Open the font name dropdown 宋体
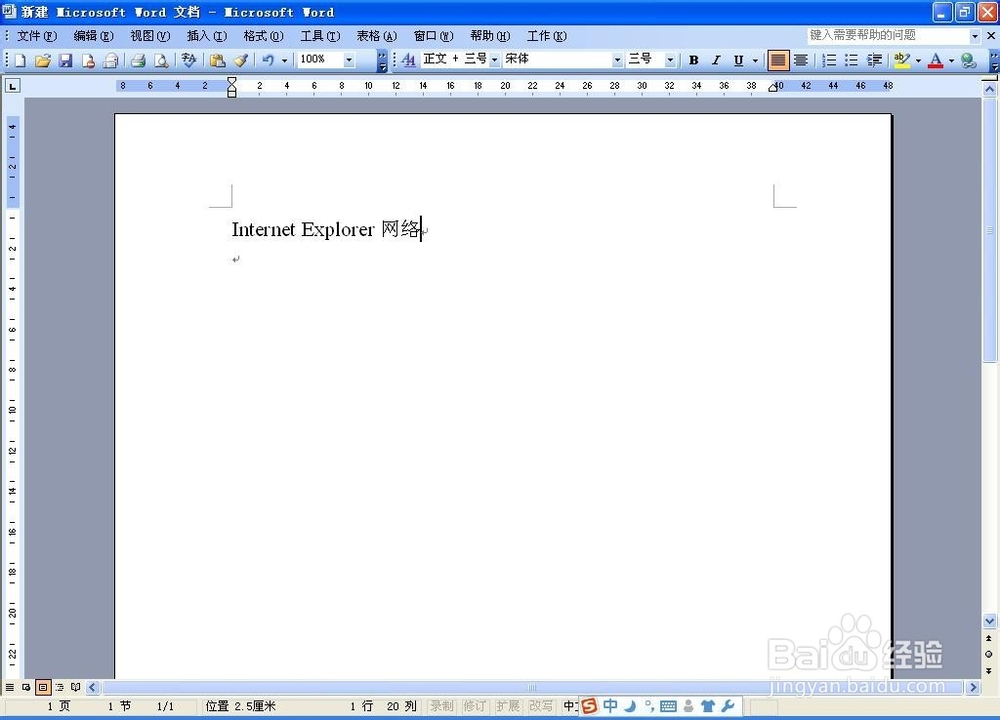This screenshot has width=1000, height=720. coord(617,61)
